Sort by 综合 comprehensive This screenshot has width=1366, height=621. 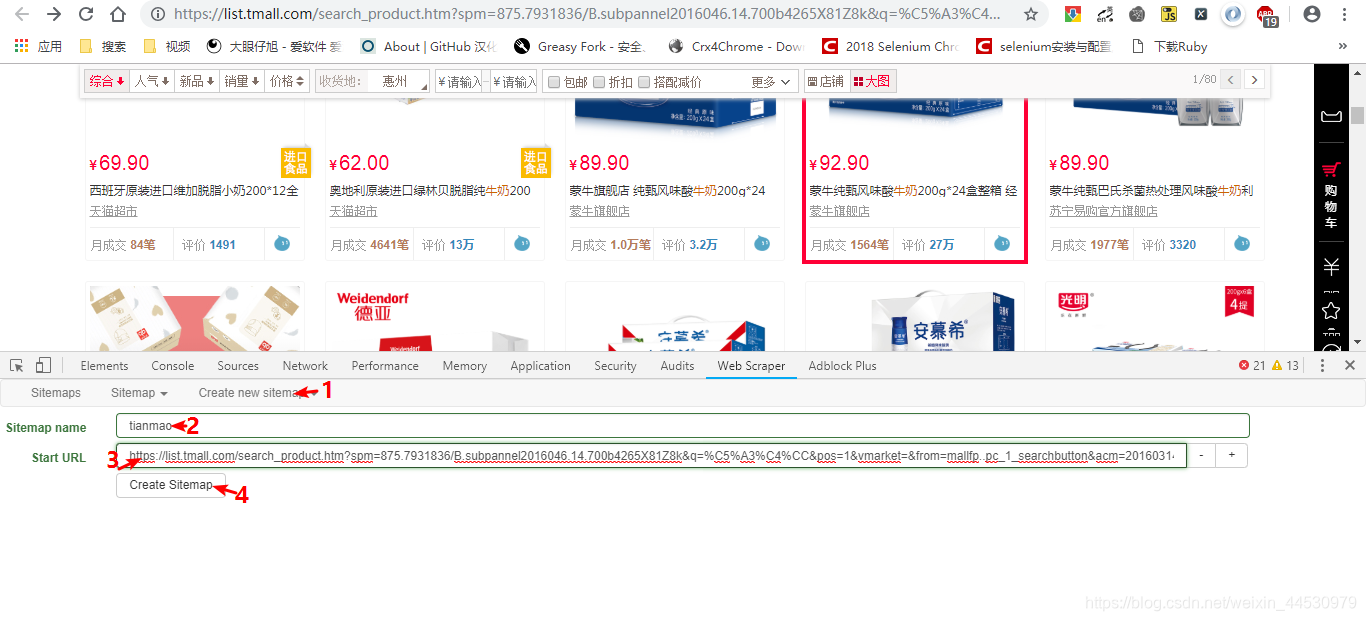coord(107,81)
